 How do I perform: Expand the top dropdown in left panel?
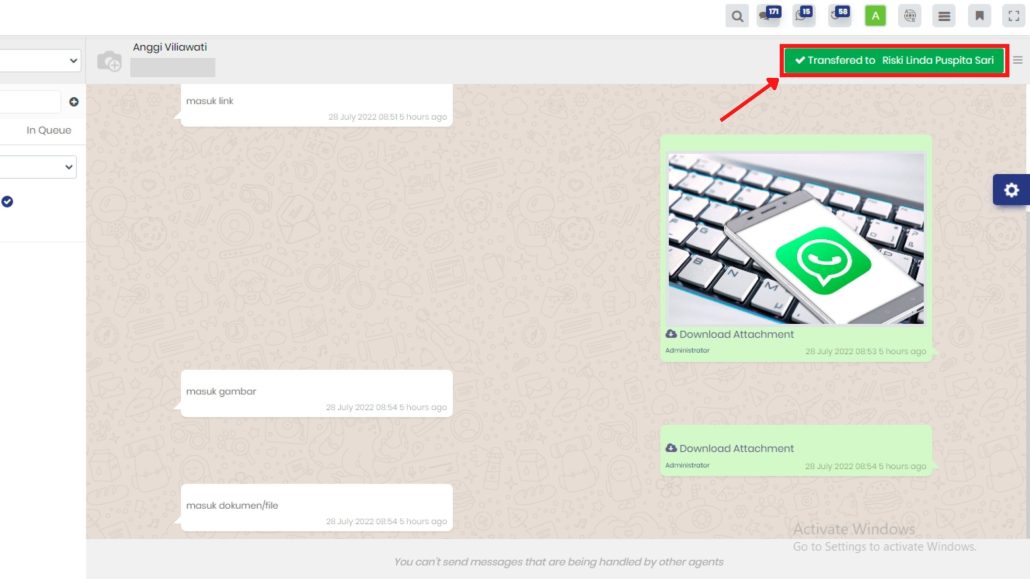coord(40,60)
